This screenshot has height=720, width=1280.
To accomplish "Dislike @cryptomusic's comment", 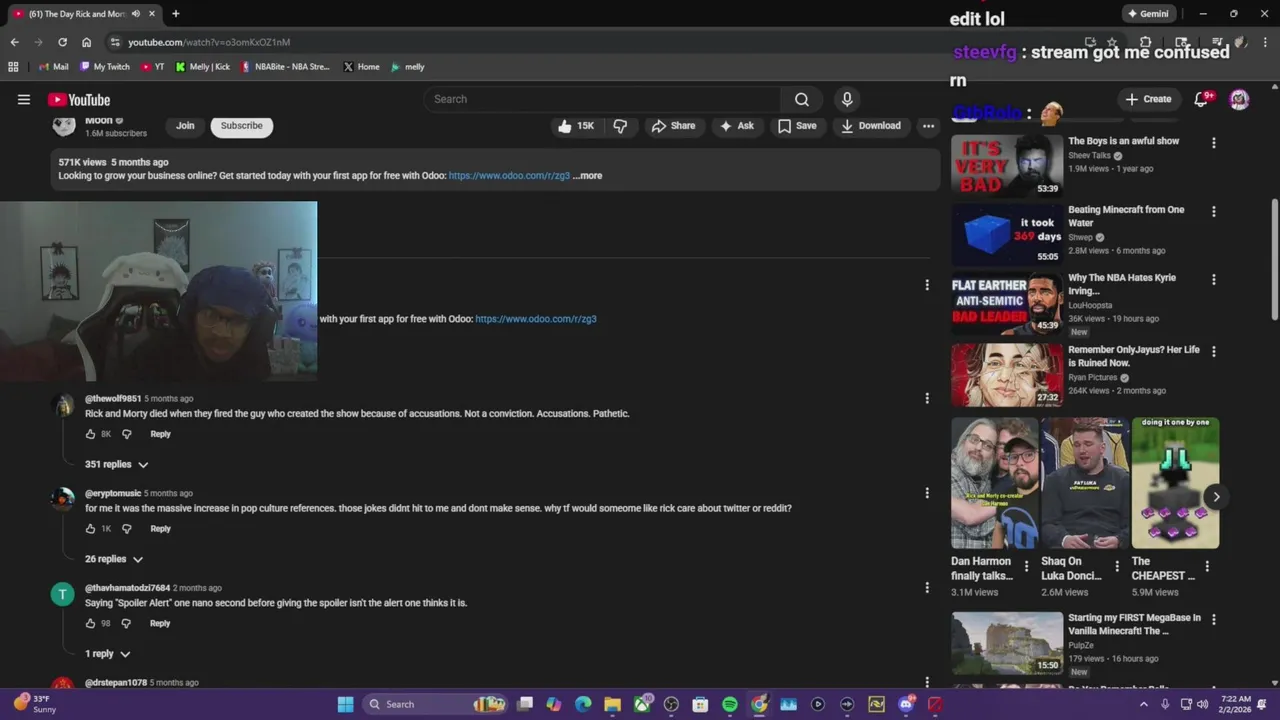I will (127, 529).
